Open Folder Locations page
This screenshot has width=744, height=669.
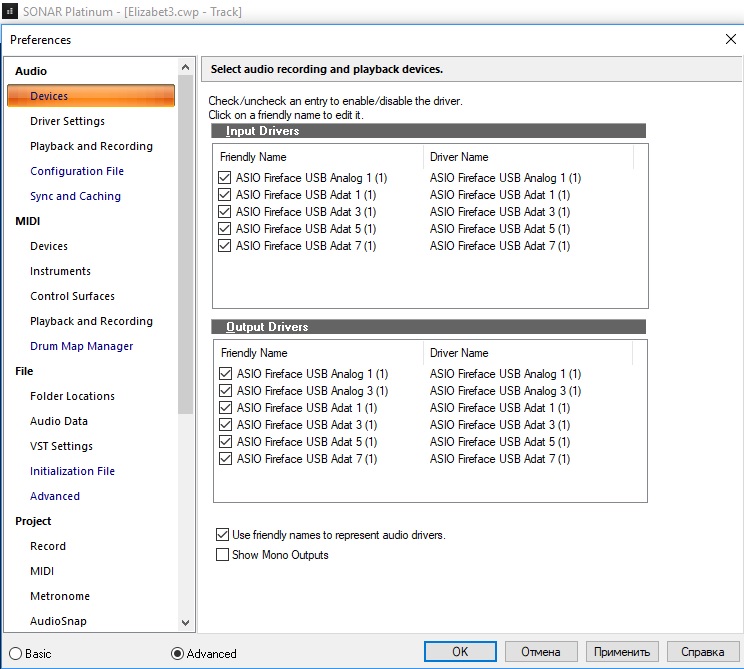point(72,396)
